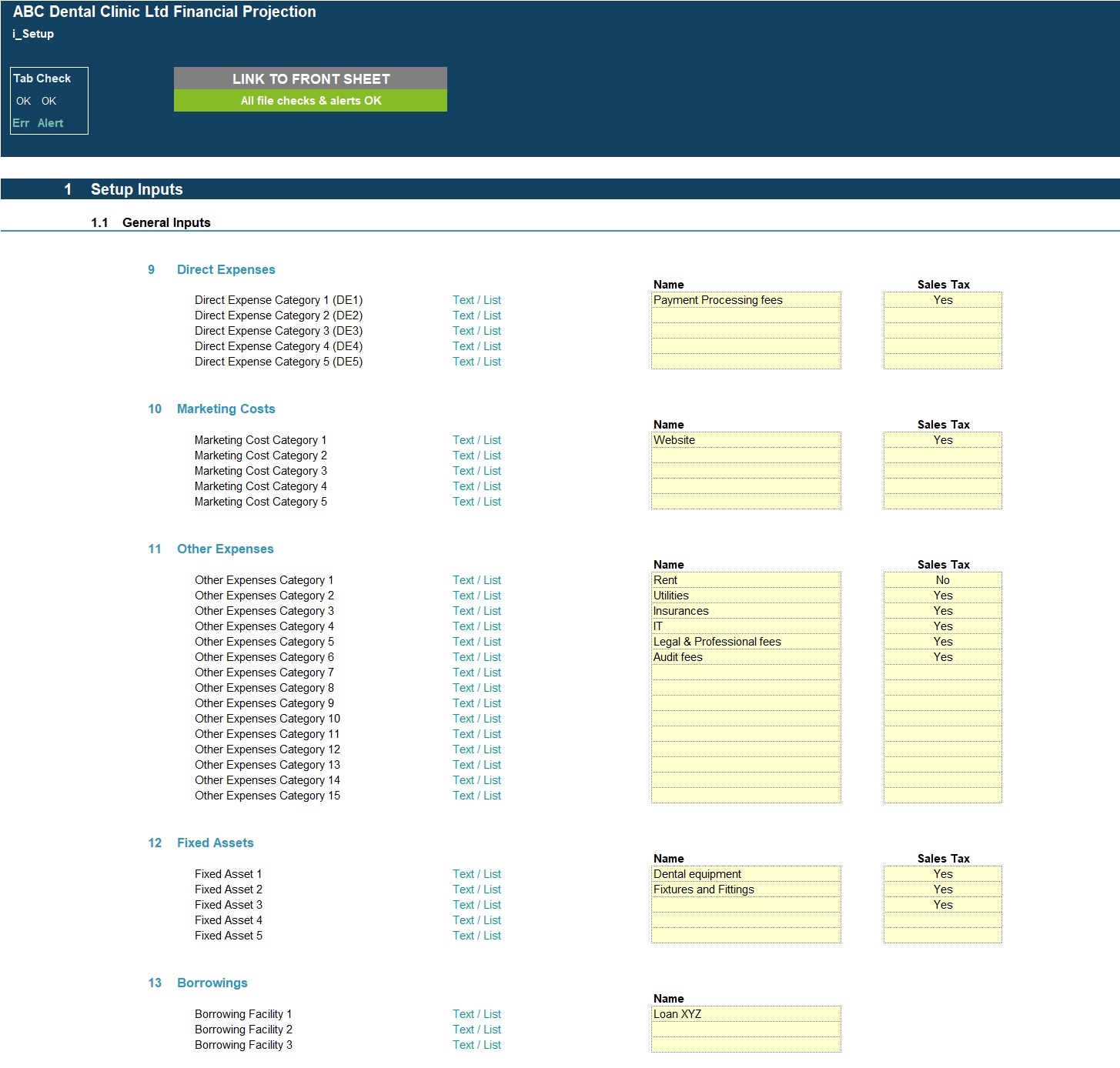Viewport: 1120px width, 1068px height.
Task: Click the i_Setup sheet name label
Action: 33,34
